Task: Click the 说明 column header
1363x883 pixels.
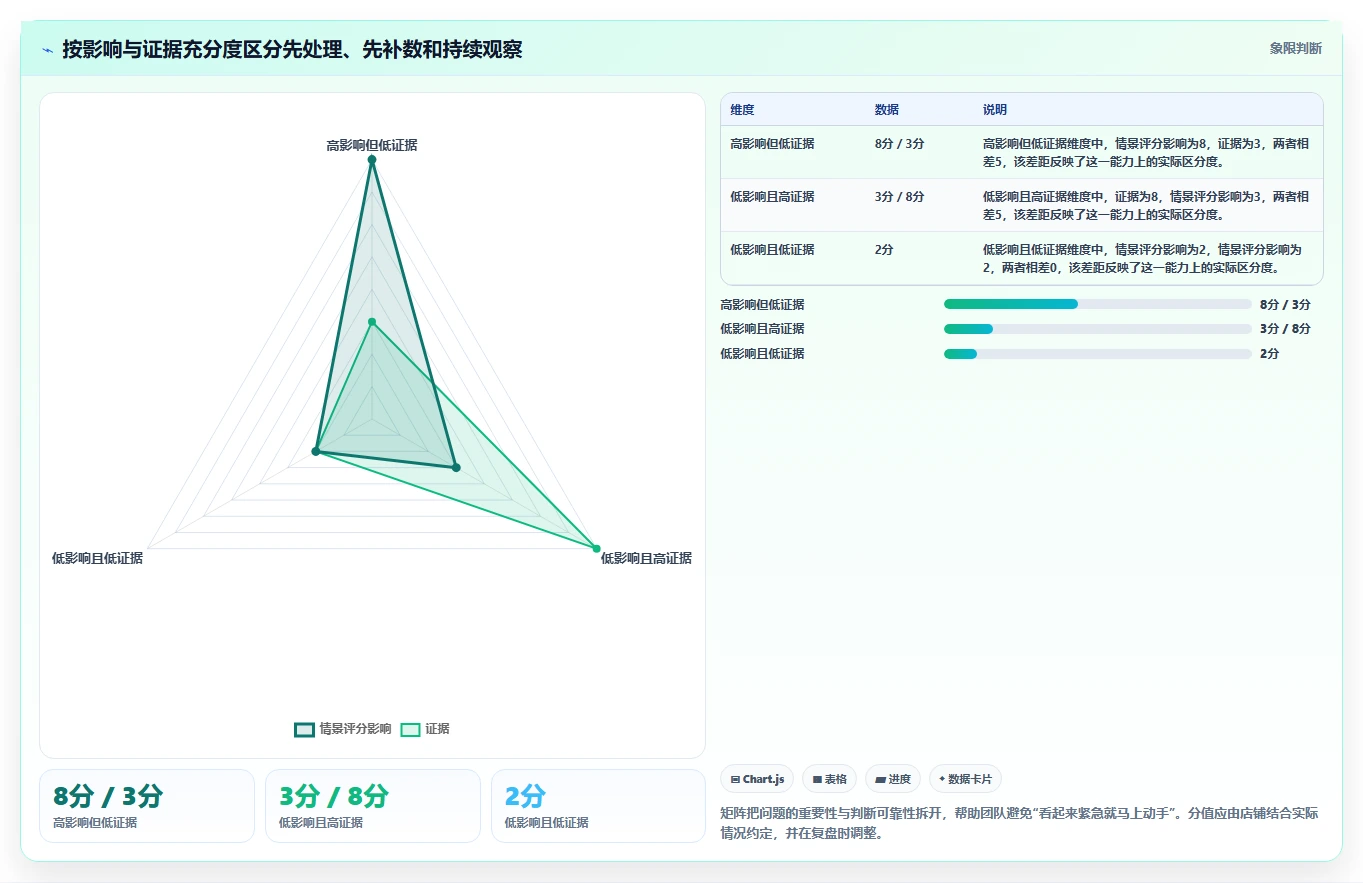Action: coord(995,110)
